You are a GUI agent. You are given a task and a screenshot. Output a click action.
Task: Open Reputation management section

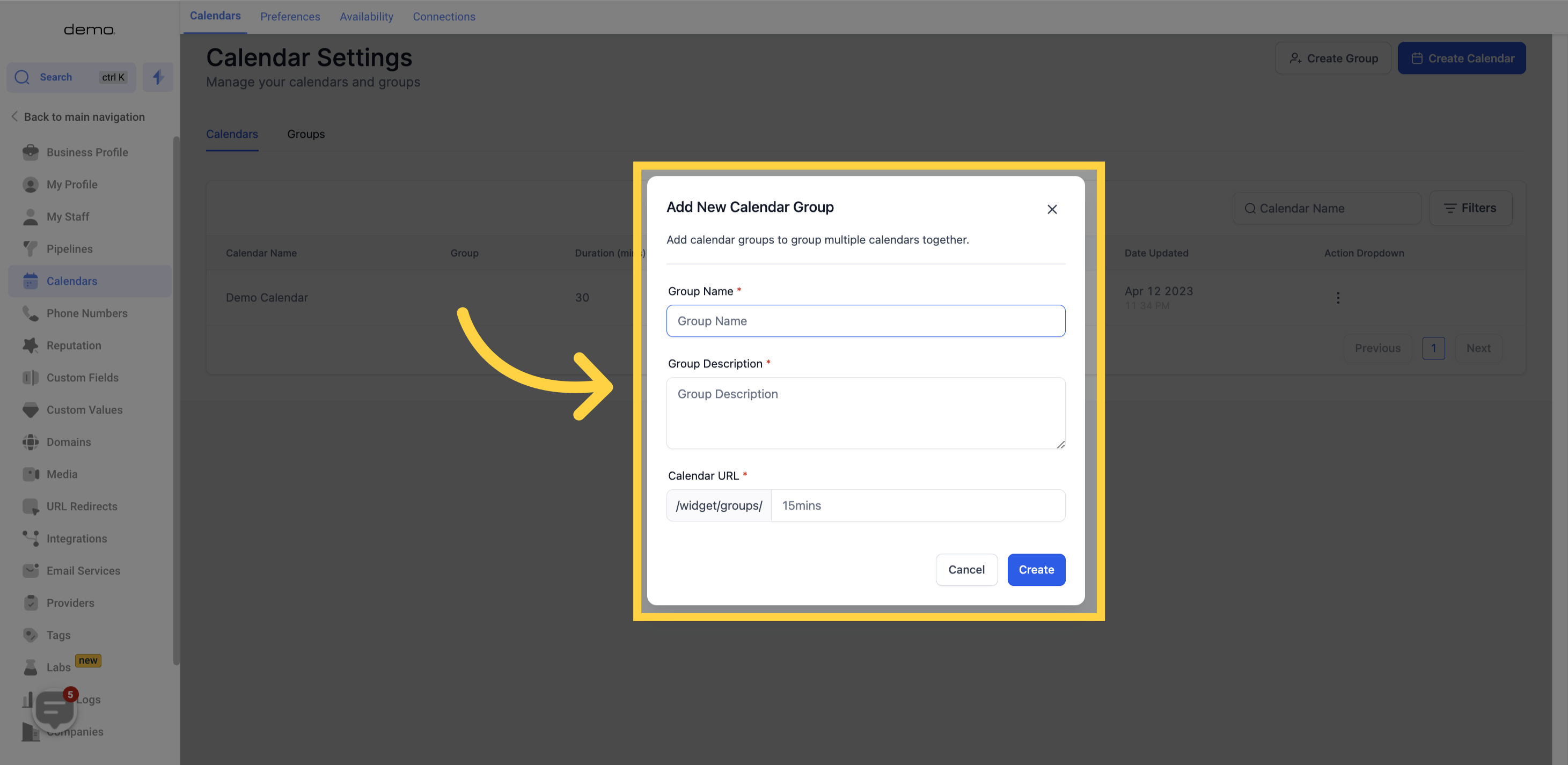[73, 345]
